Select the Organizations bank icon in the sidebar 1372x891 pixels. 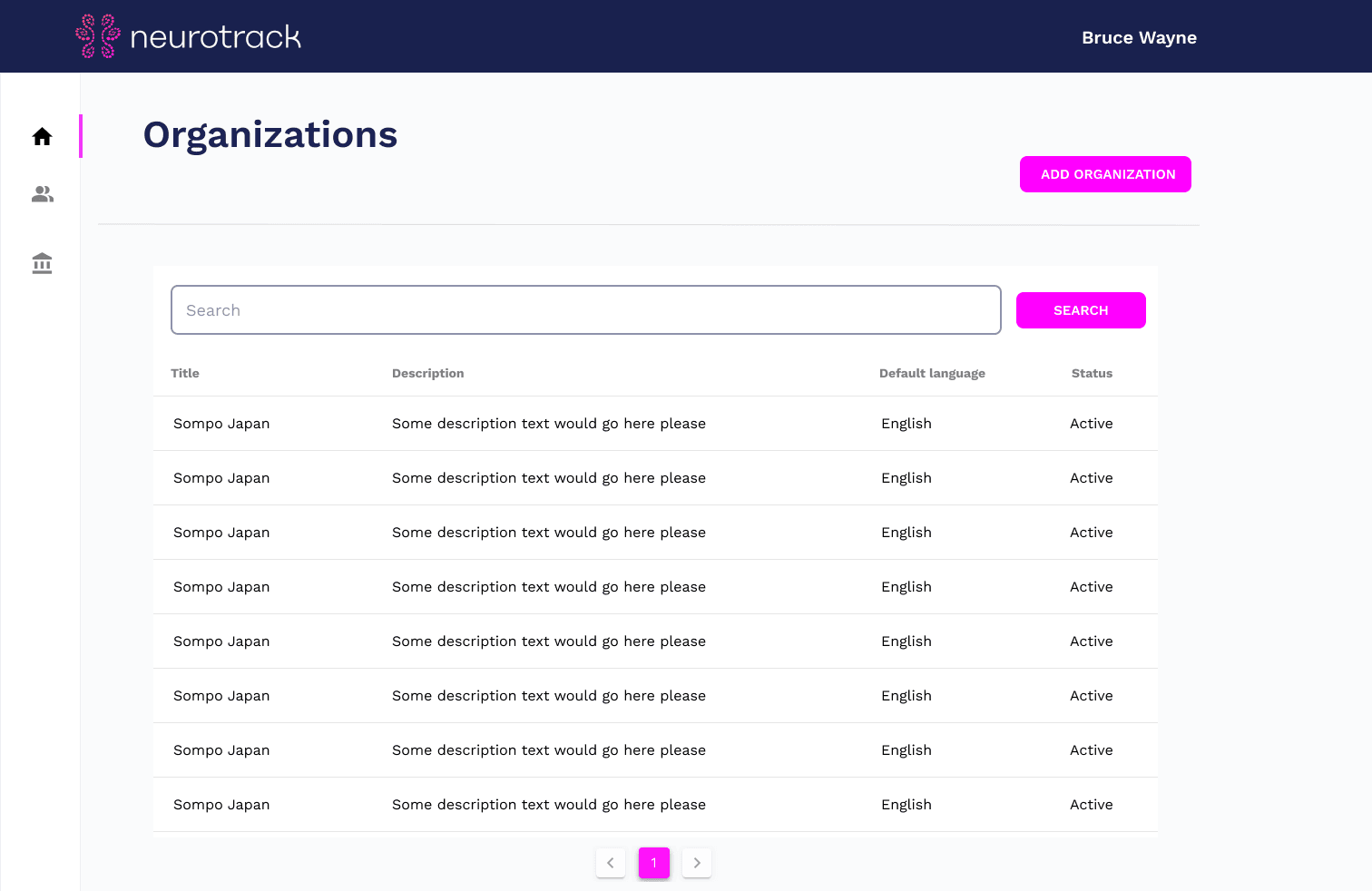click(42, 263)
